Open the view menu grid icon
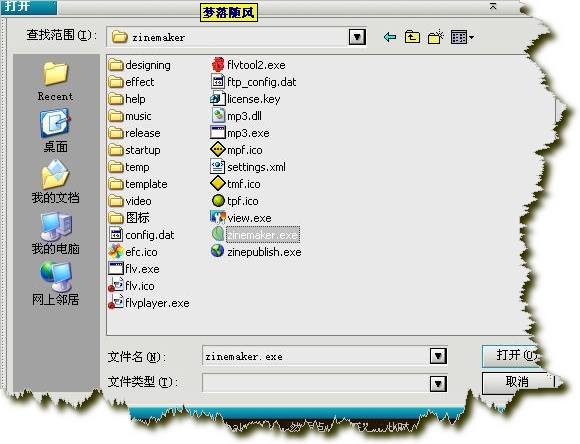The height and width of the screenshot is (444, 580). 462,37
